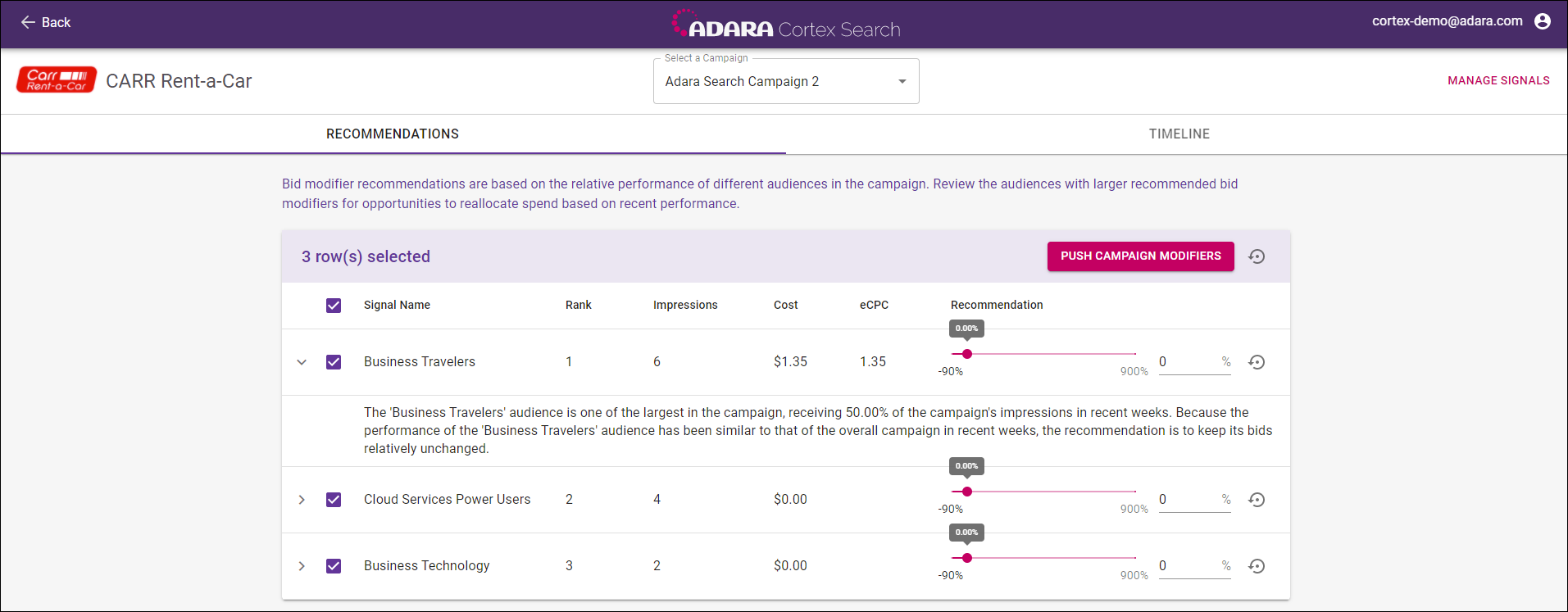This screenshot has width=1568, height=612.
Task: Uncheck the Cloud Services Power Users checkbox
Action: click(334, 500)
